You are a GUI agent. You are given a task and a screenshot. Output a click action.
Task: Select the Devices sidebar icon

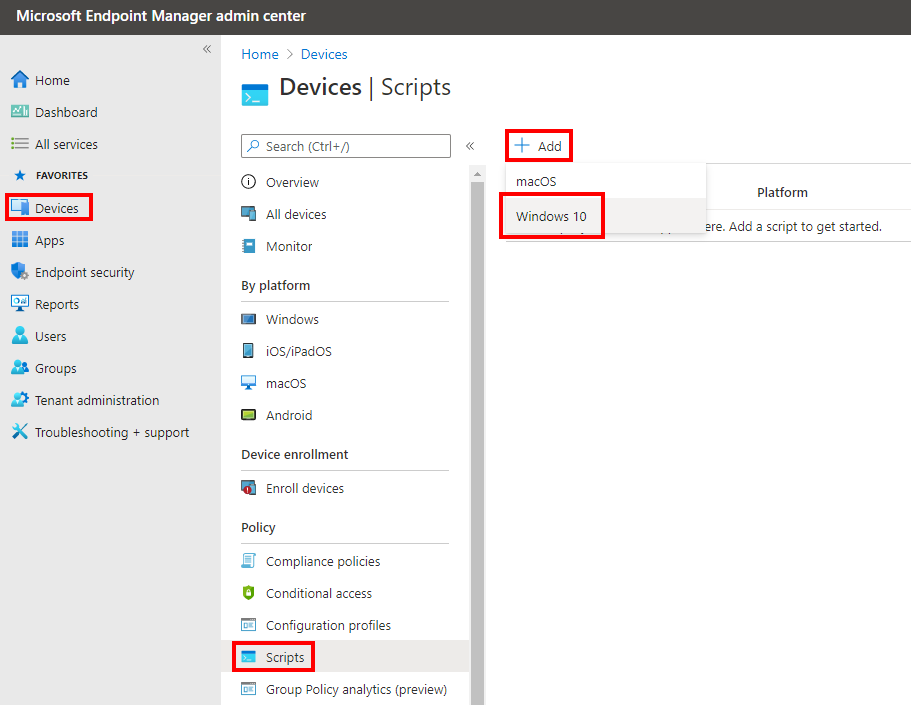(x=20, y=207)
